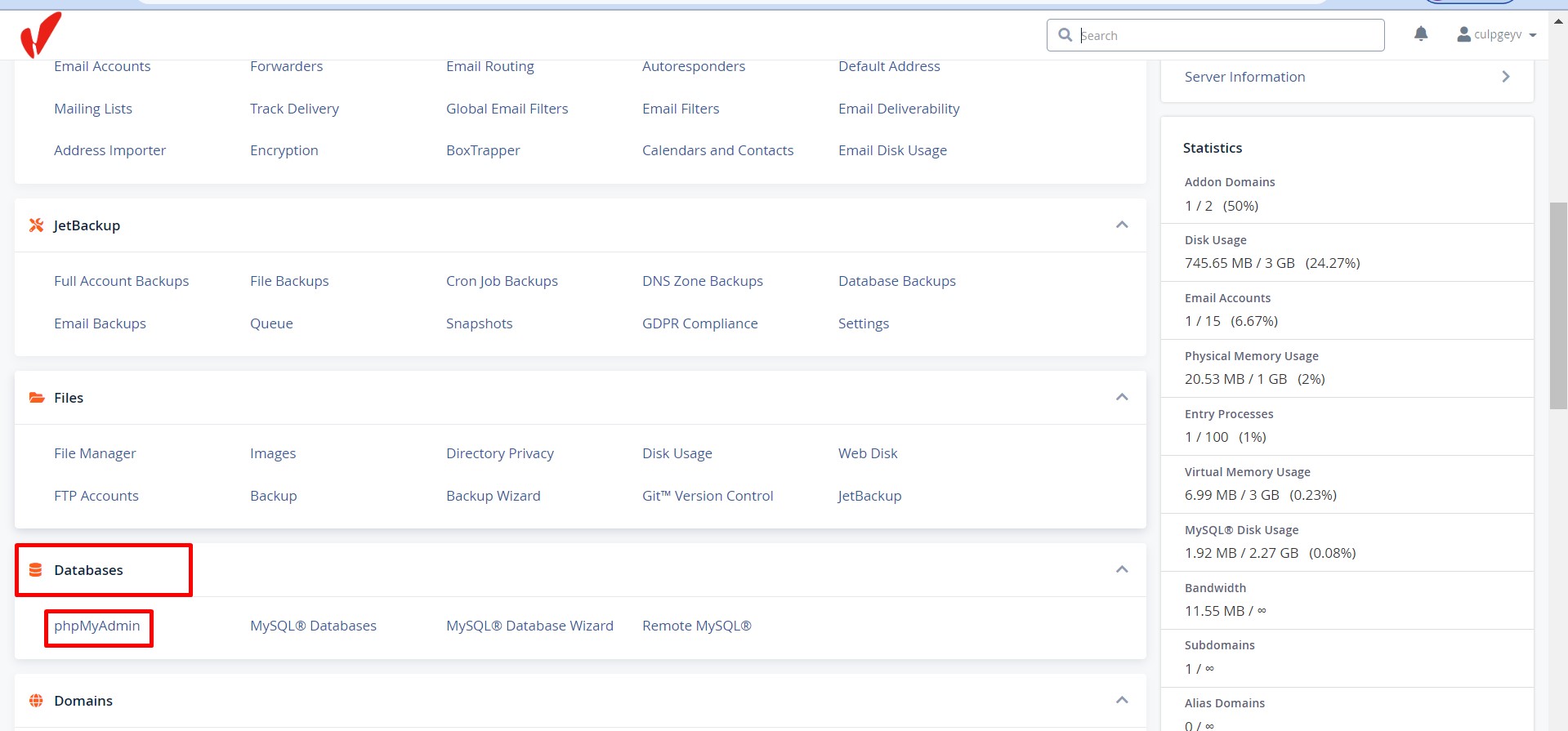Collapse the Databases section
1568x731 pixels.
[1122, 569]
